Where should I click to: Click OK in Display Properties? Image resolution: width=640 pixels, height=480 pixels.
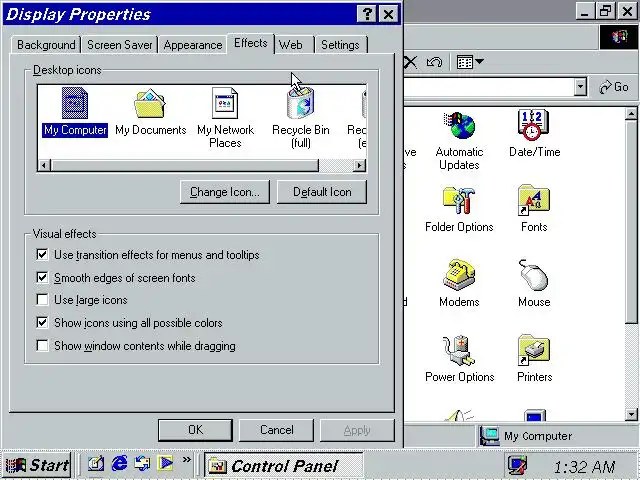coord(196,430)
